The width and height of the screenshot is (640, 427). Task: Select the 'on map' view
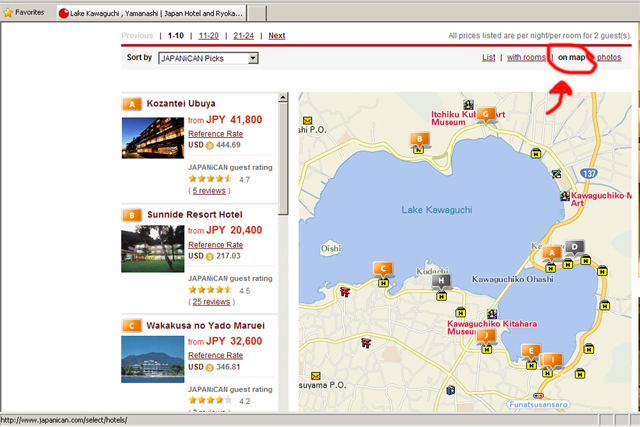(x=571, y=58)
